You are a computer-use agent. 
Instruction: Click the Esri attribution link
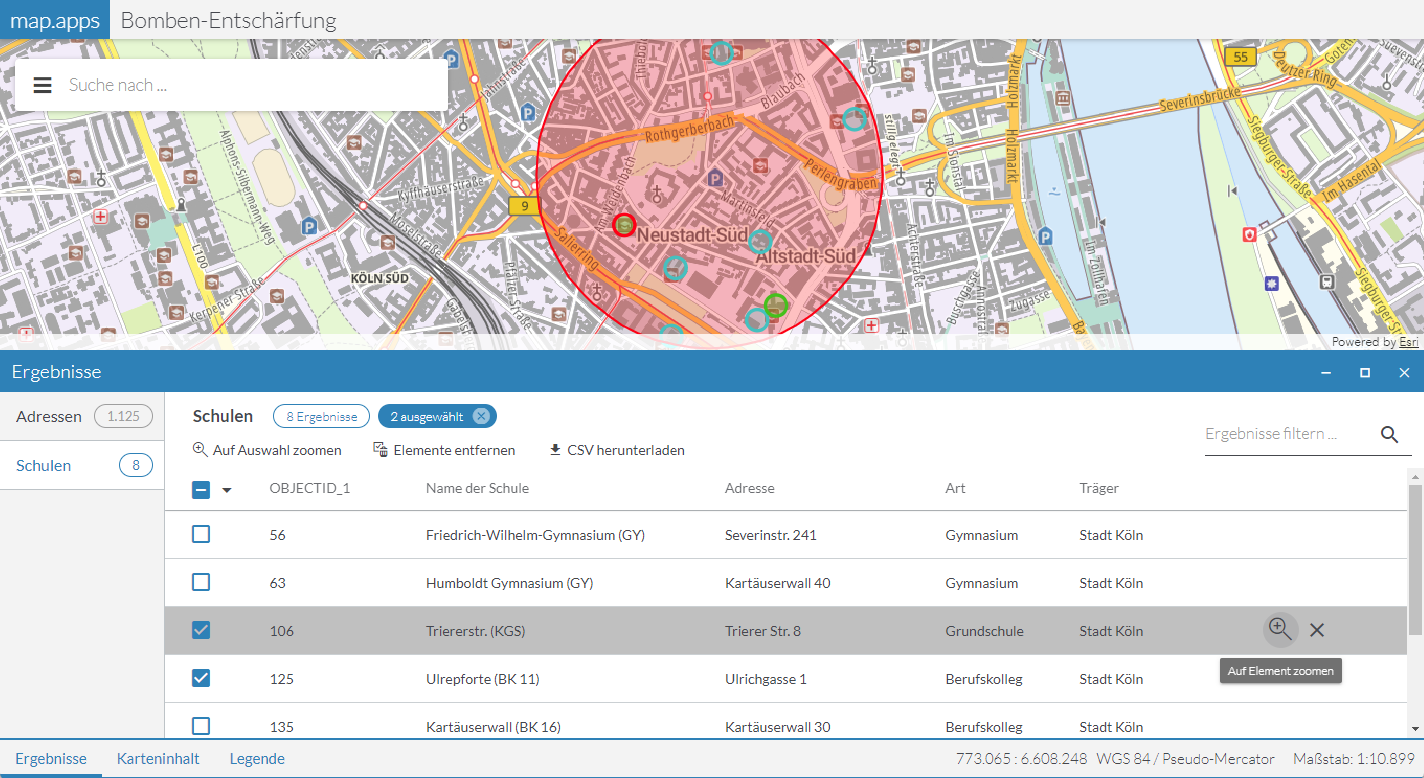1408,342
